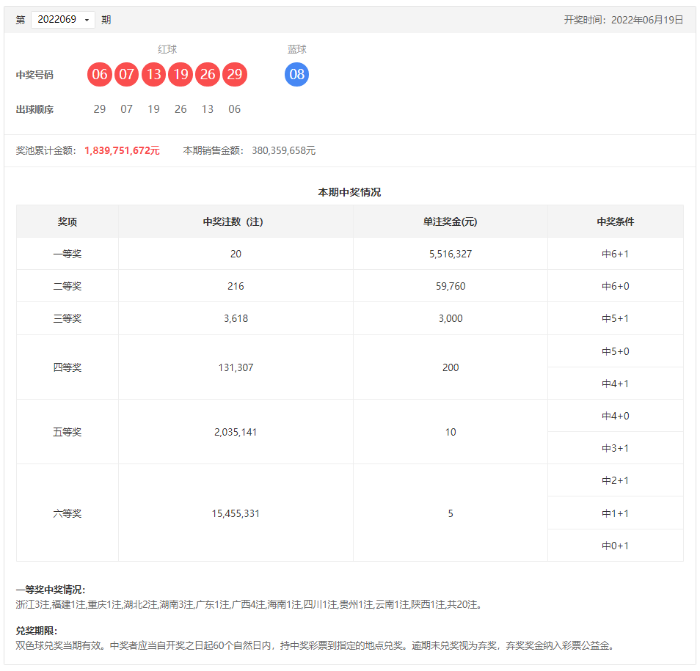700x671 pixels.
Task: Open the issue number 2022069 dropdown
Action: pos(63,20)
